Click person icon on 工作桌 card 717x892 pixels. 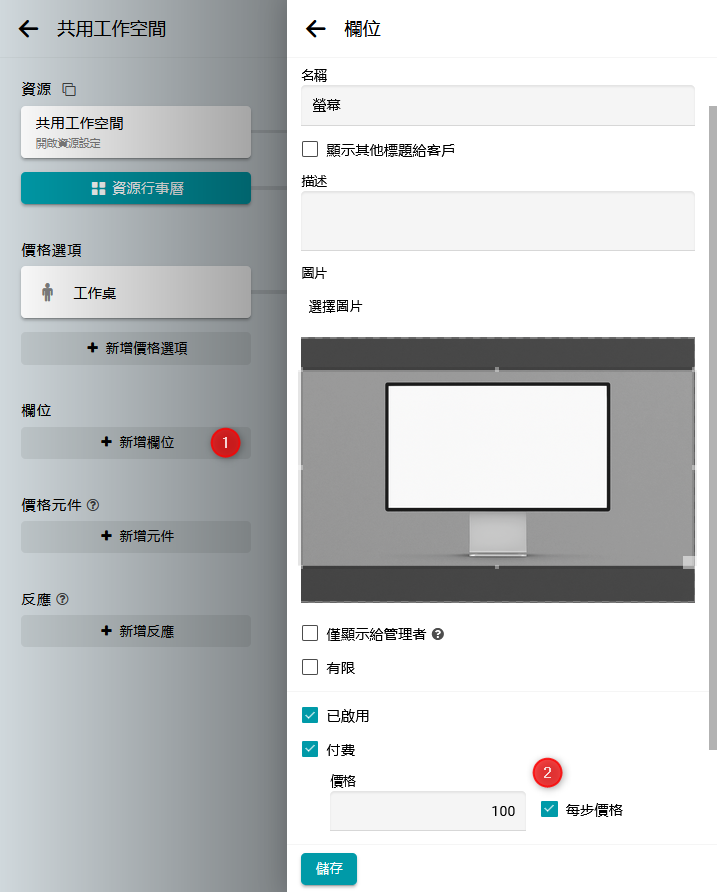(x=47, y=293)
